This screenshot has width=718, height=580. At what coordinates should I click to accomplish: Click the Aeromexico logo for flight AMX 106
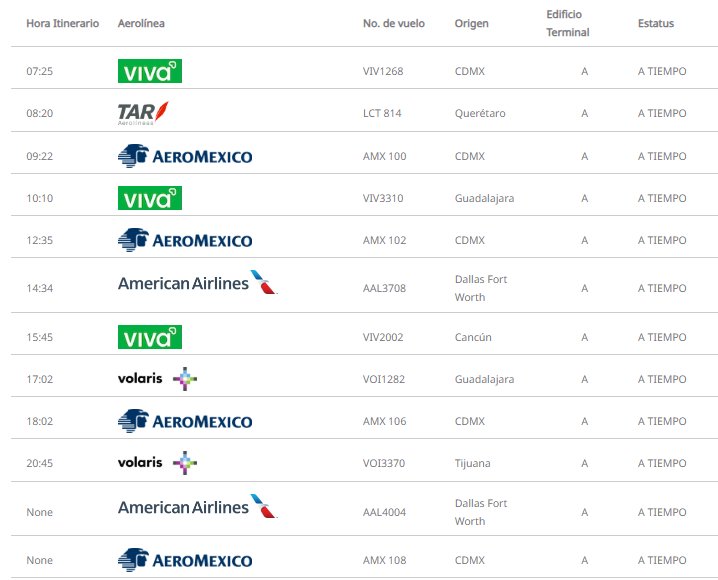[185, 421]
